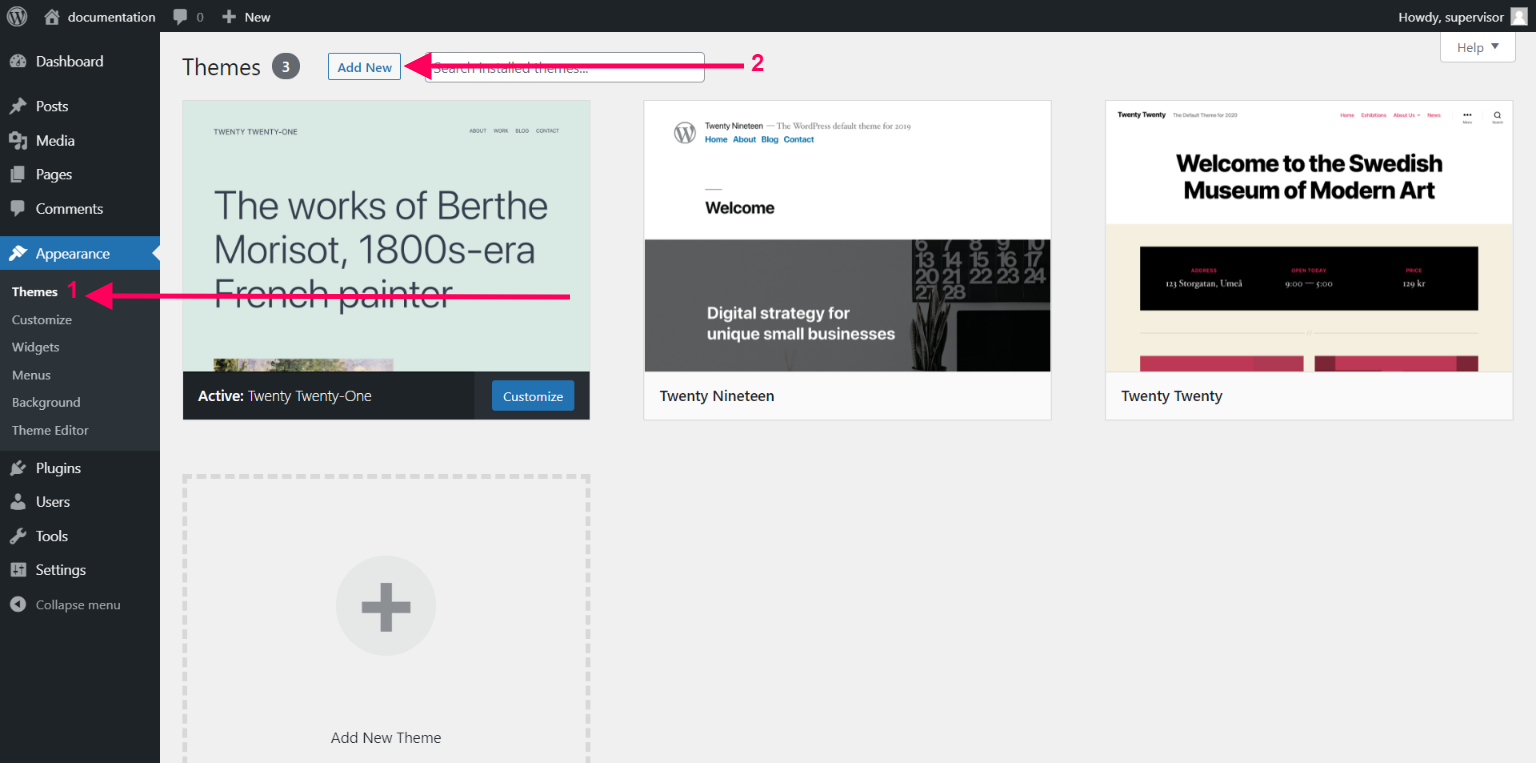Open the Theme Editor submenu item
1536x763 pixels.
pos(50,430)
